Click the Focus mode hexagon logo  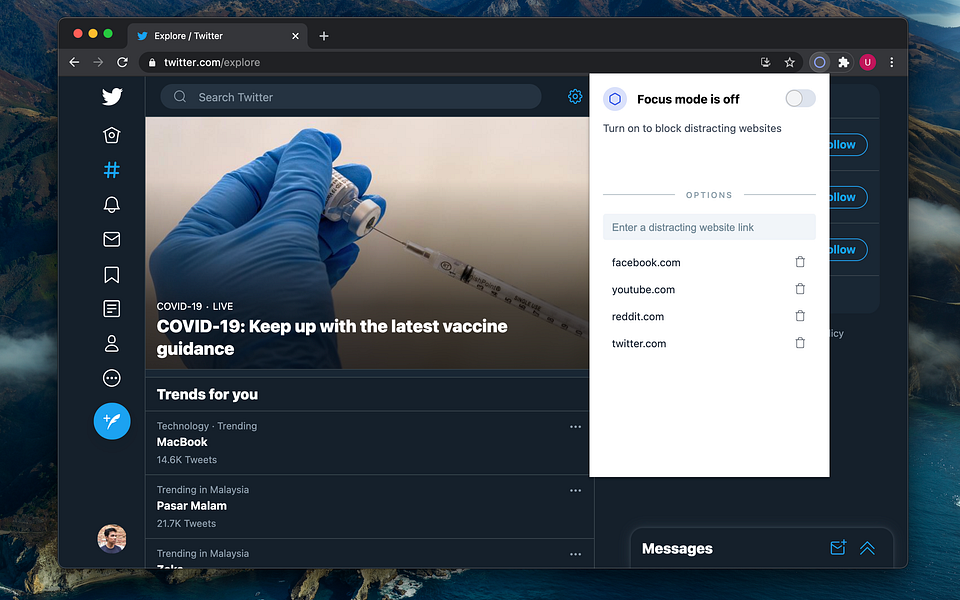pos(615,99)
